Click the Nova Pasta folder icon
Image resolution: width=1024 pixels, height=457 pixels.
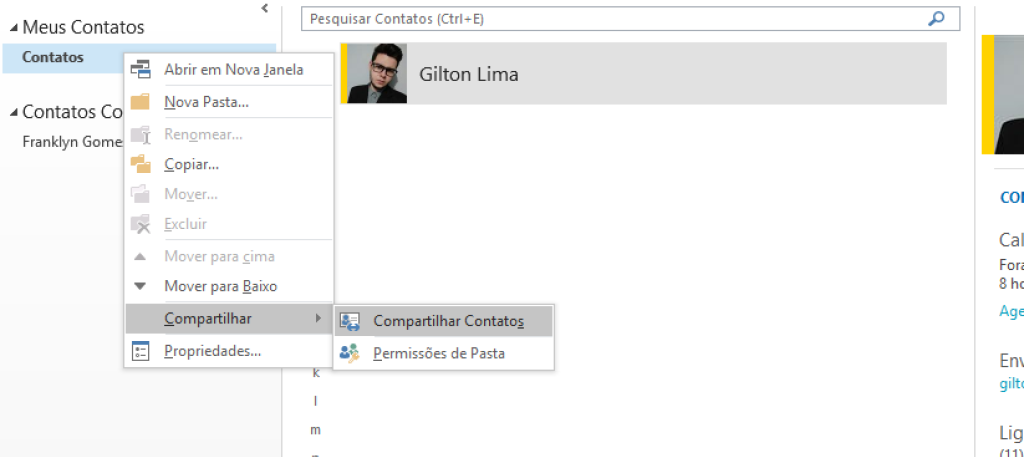point(140,102)
